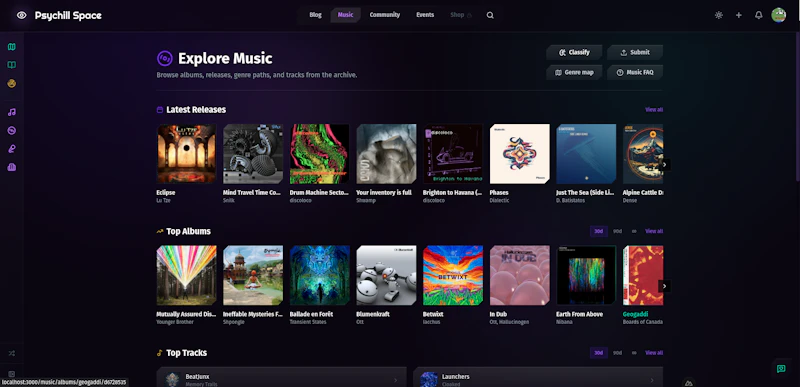The image size is (800, 387).
Task: Select 30d filter for Top Tracks
Action: [x=599, y=353]
